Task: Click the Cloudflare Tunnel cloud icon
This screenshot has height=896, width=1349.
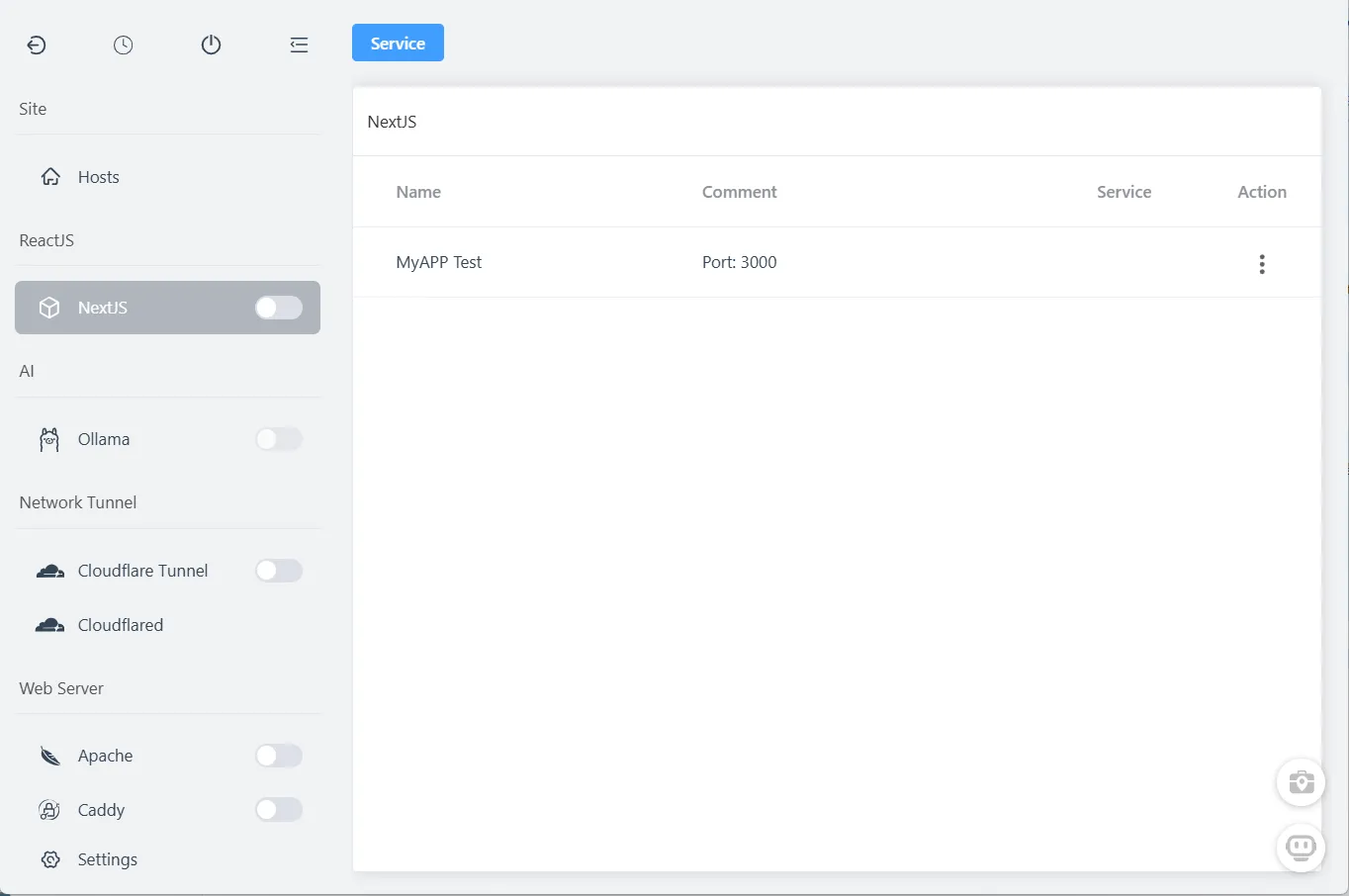Action: point(49,572)
